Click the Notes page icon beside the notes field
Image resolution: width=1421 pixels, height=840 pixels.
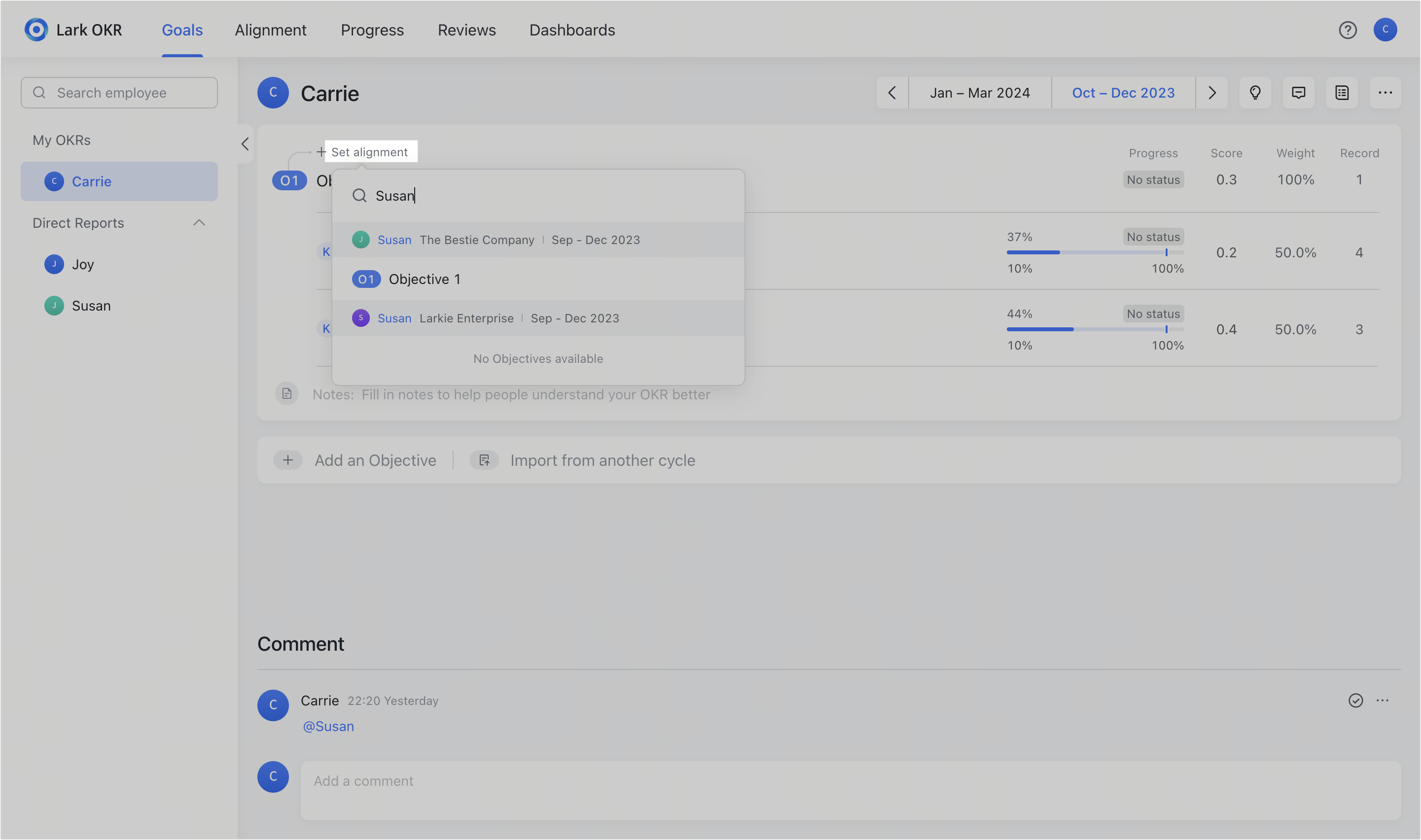[287, 393]
